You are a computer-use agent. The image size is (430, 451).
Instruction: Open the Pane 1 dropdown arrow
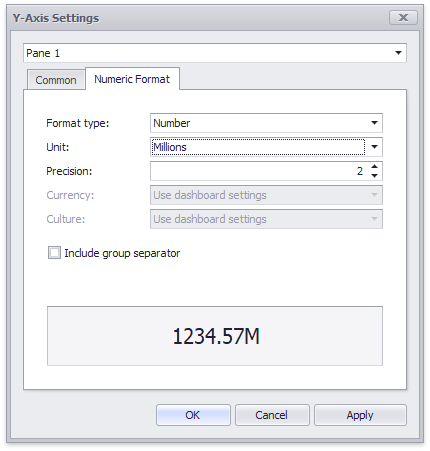coord(398,53)
